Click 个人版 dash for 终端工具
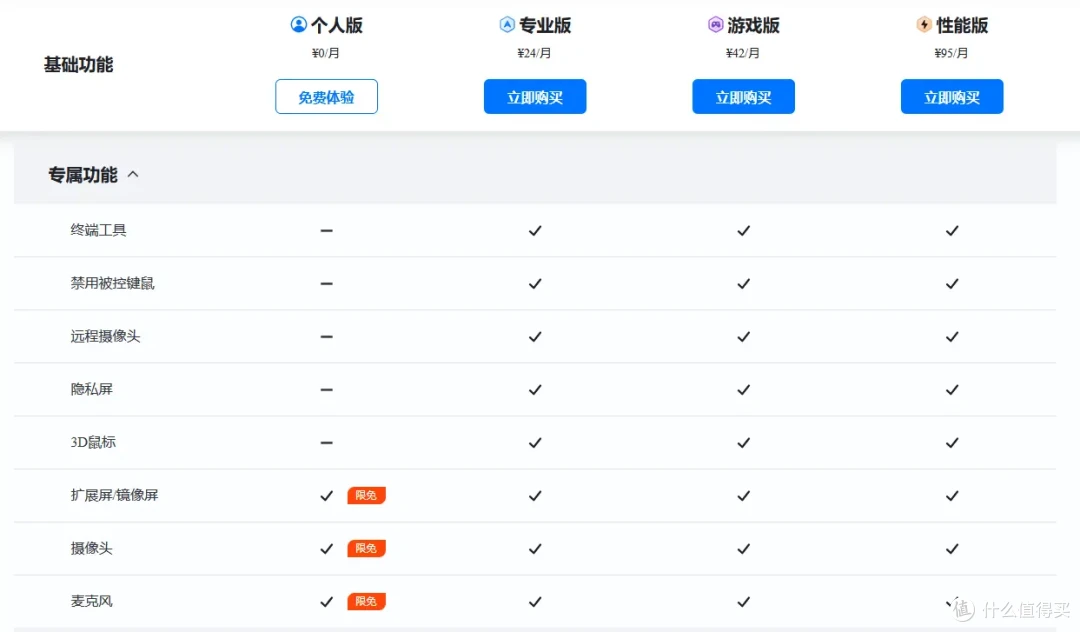The image size is (1080, 632). [326, 231]
